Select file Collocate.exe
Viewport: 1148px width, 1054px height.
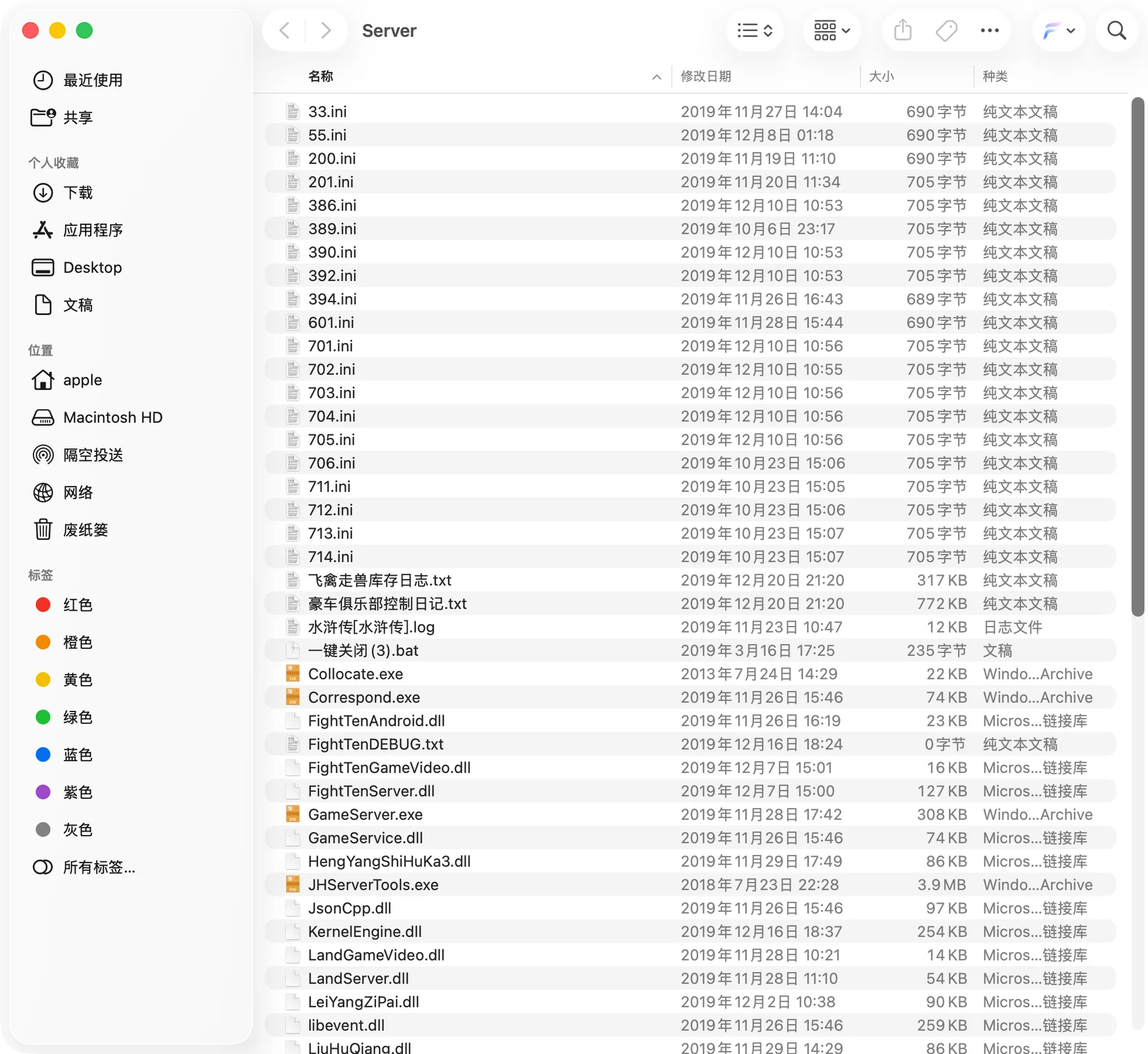(x=690, y=674)
